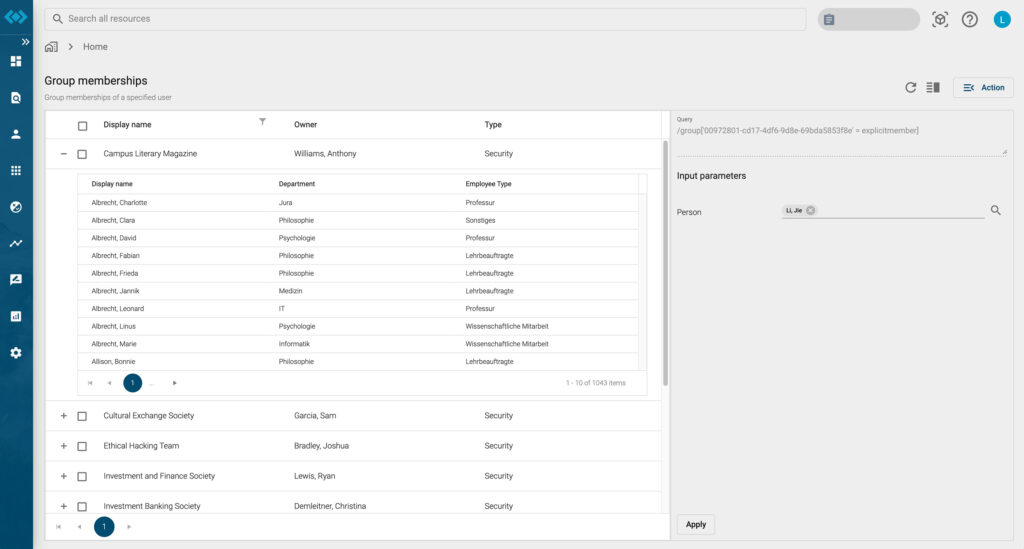Click the clipboard icon in top bar
This screenshot has width=1024, height=549.
(829, 20)
